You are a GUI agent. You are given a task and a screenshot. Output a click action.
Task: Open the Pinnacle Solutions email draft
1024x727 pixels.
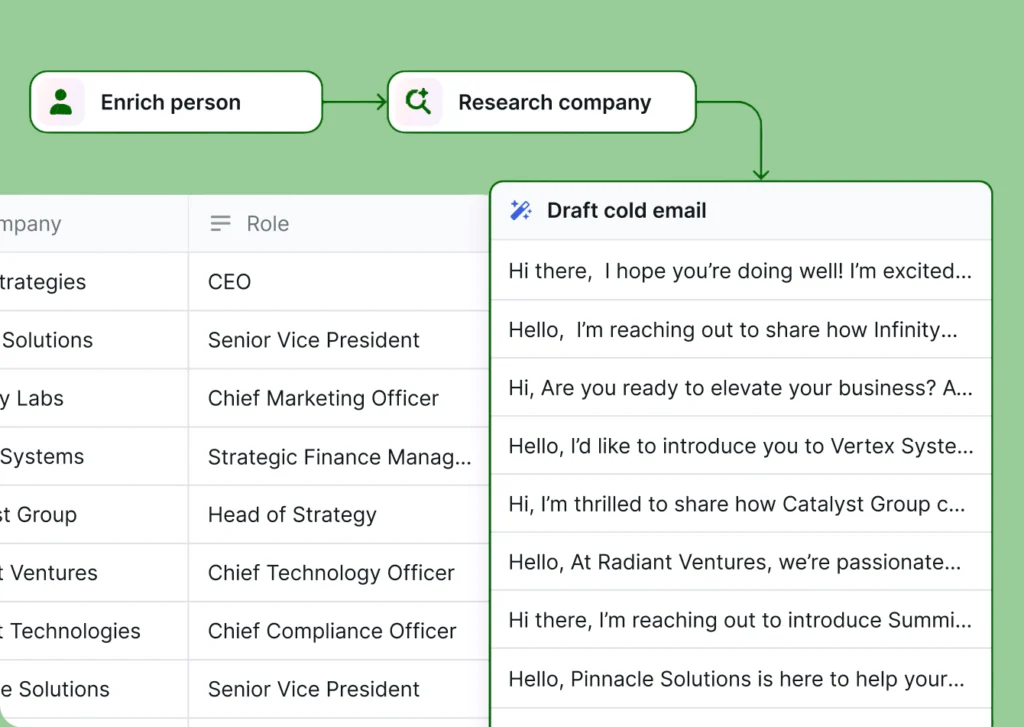point(740,679)
